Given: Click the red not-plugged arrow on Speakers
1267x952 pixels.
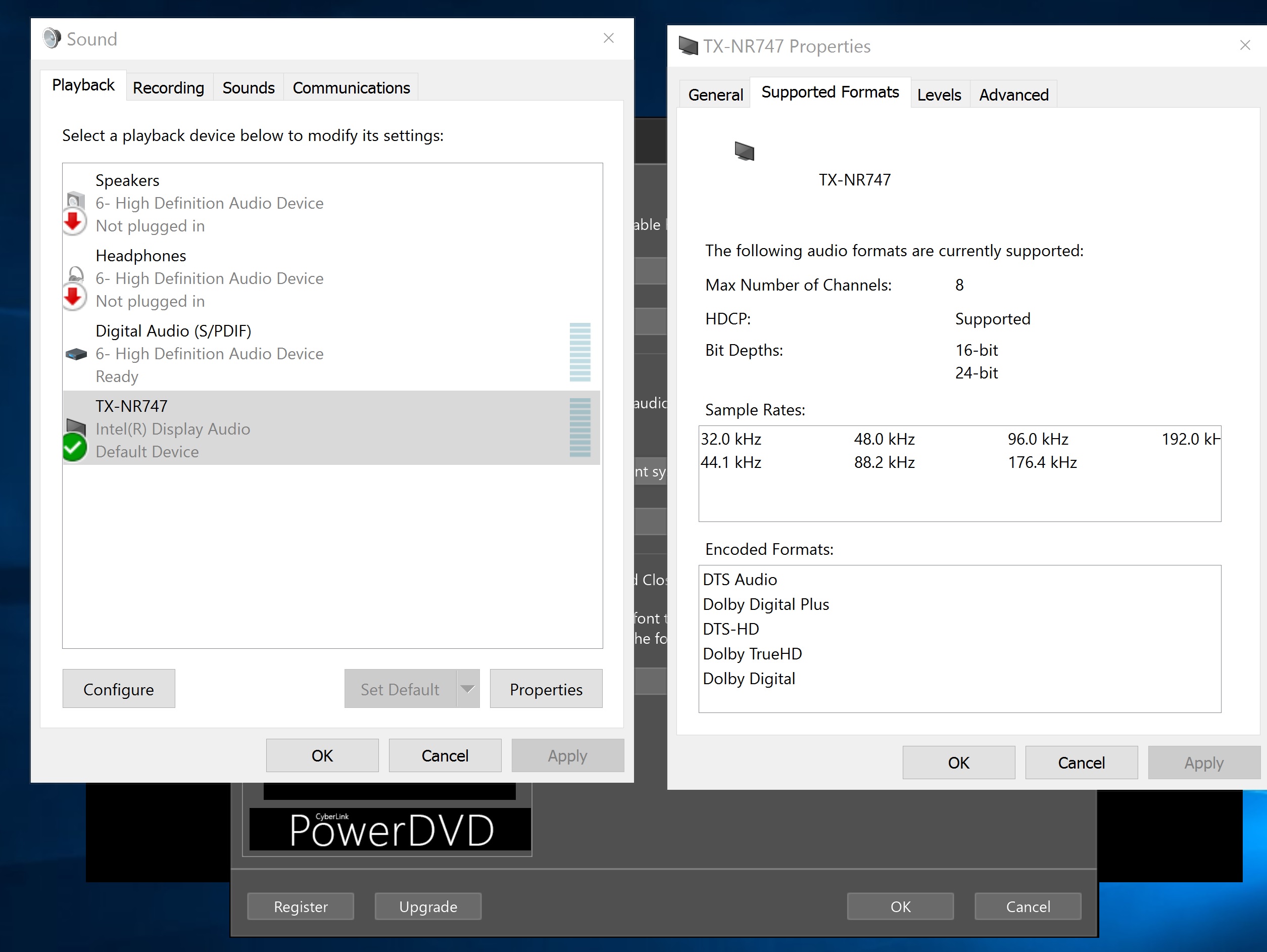Looking at the screenshot, I should point(74,222).
